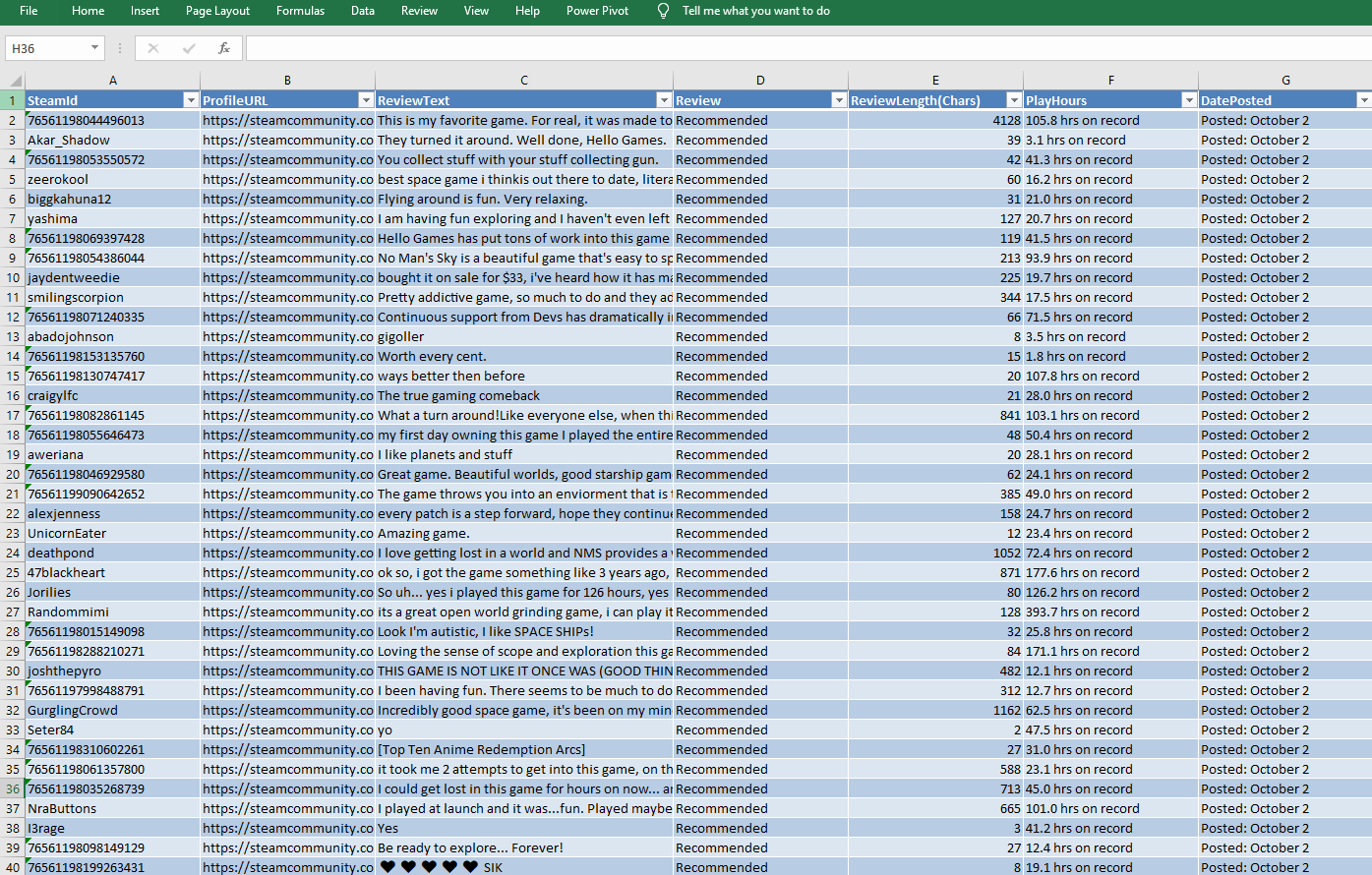Image resolution: width=1372 pixels, height=875 pixels.
Task: Click the Enter checkmark formula bar icon
Action: [189, 48]
